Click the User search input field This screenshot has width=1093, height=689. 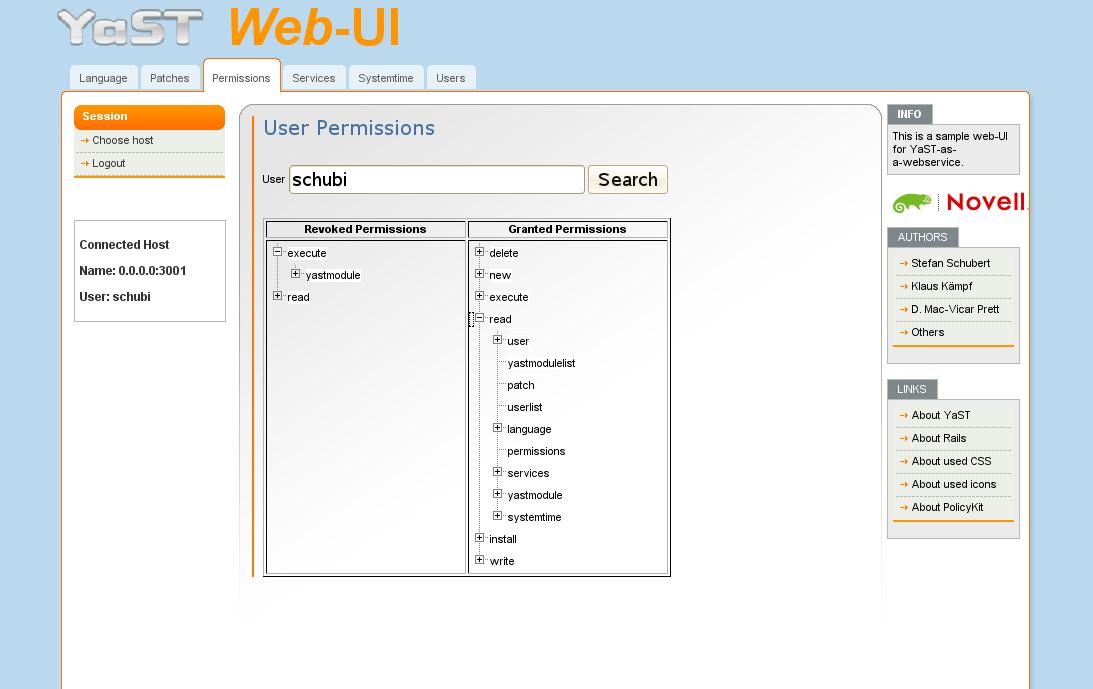pyautogui.click(x=436, y=179)
